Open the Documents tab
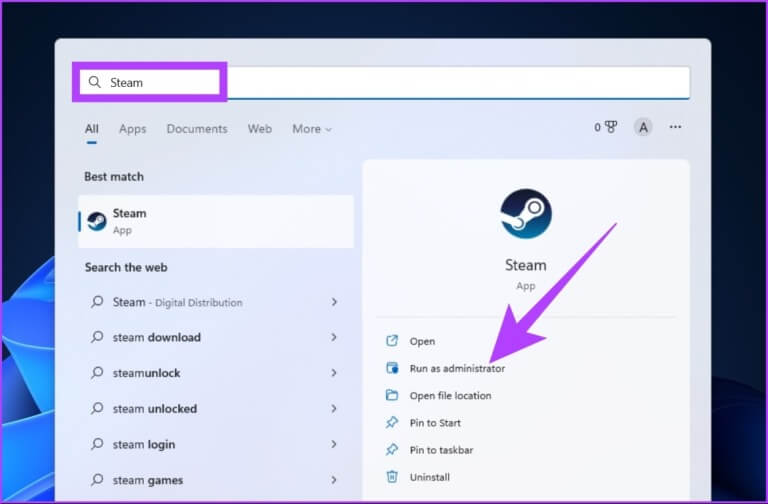768x504 pixels. pos(197,129)
